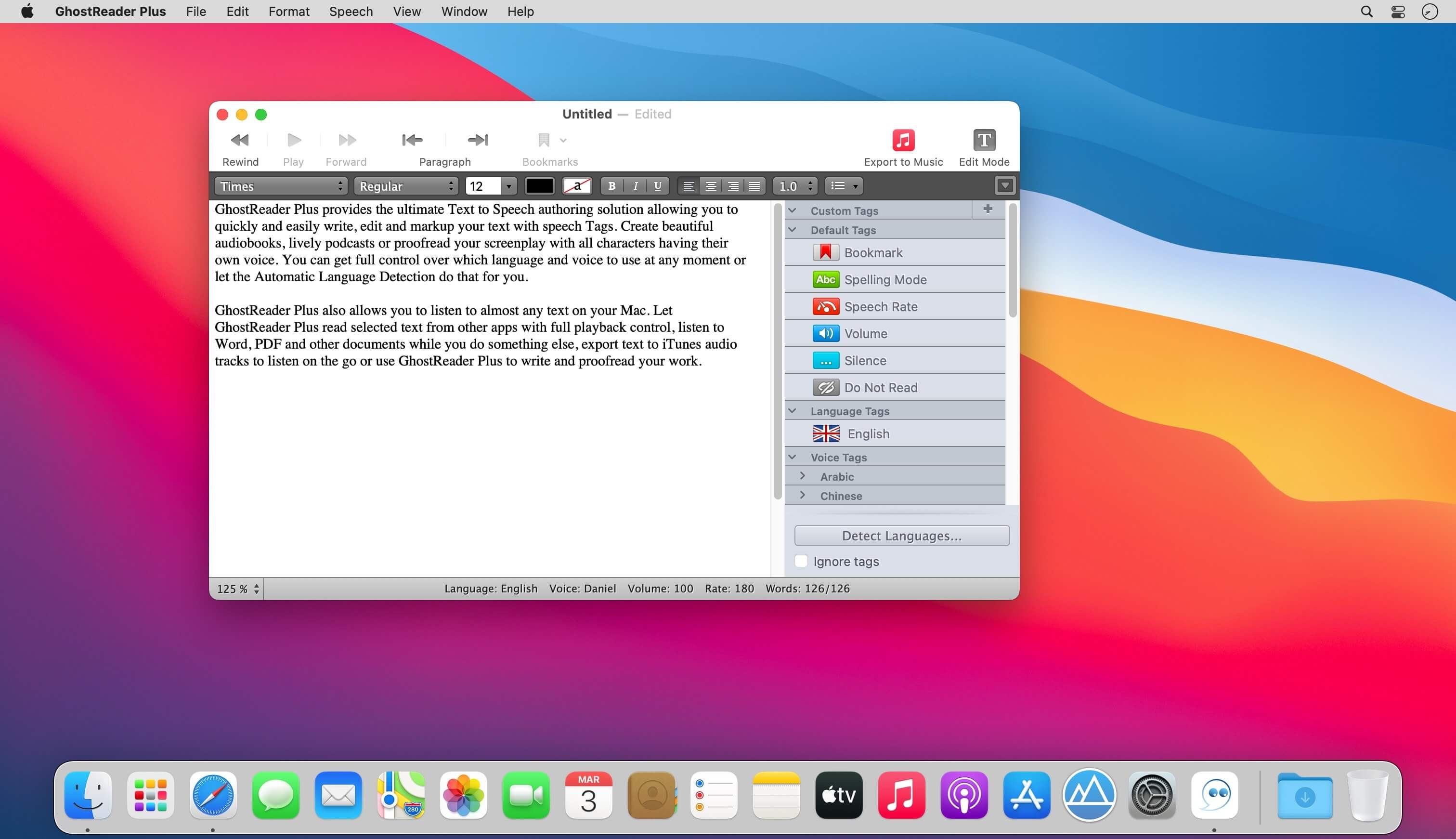
Task: Enable the Ignore tags checkbox
Action: click(x=801, y=561)
